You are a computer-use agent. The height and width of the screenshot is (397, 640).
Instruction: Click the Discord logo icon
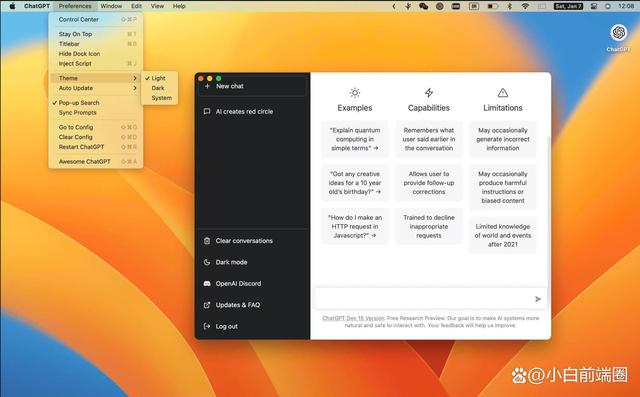click(207, 283)
